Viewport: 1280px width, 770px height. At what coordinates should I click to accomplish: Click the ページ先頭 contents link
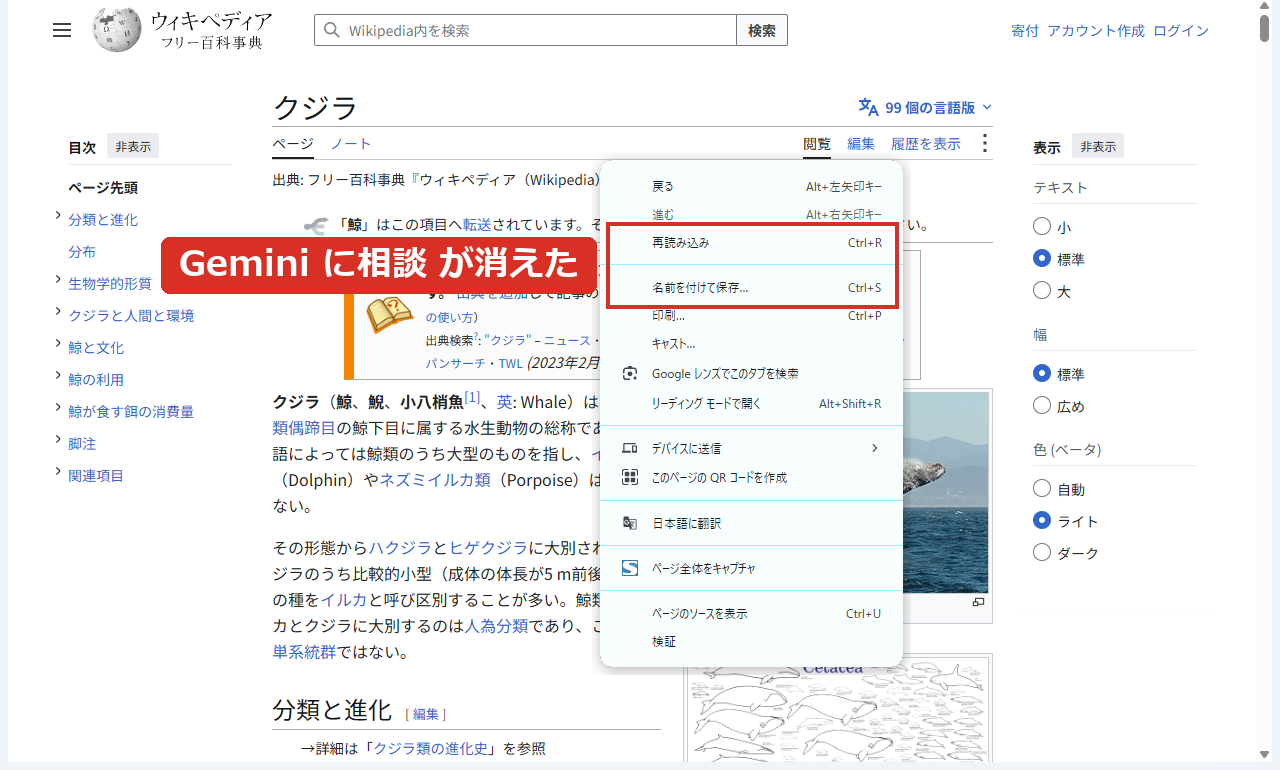pyautogui.click(x=103, y=188)
